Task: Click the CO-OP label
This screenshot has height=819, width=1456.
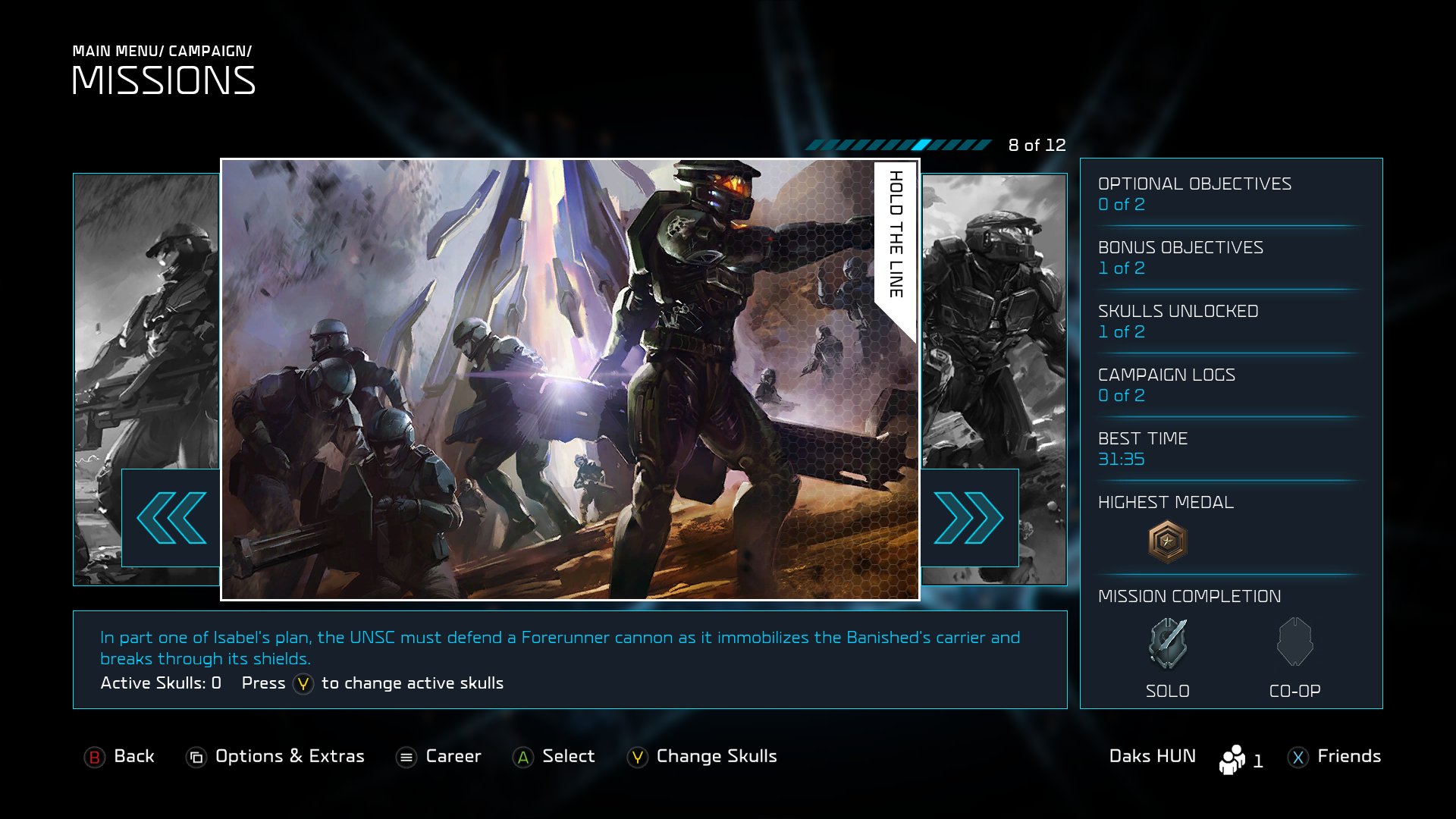Action: (1295, 691)
